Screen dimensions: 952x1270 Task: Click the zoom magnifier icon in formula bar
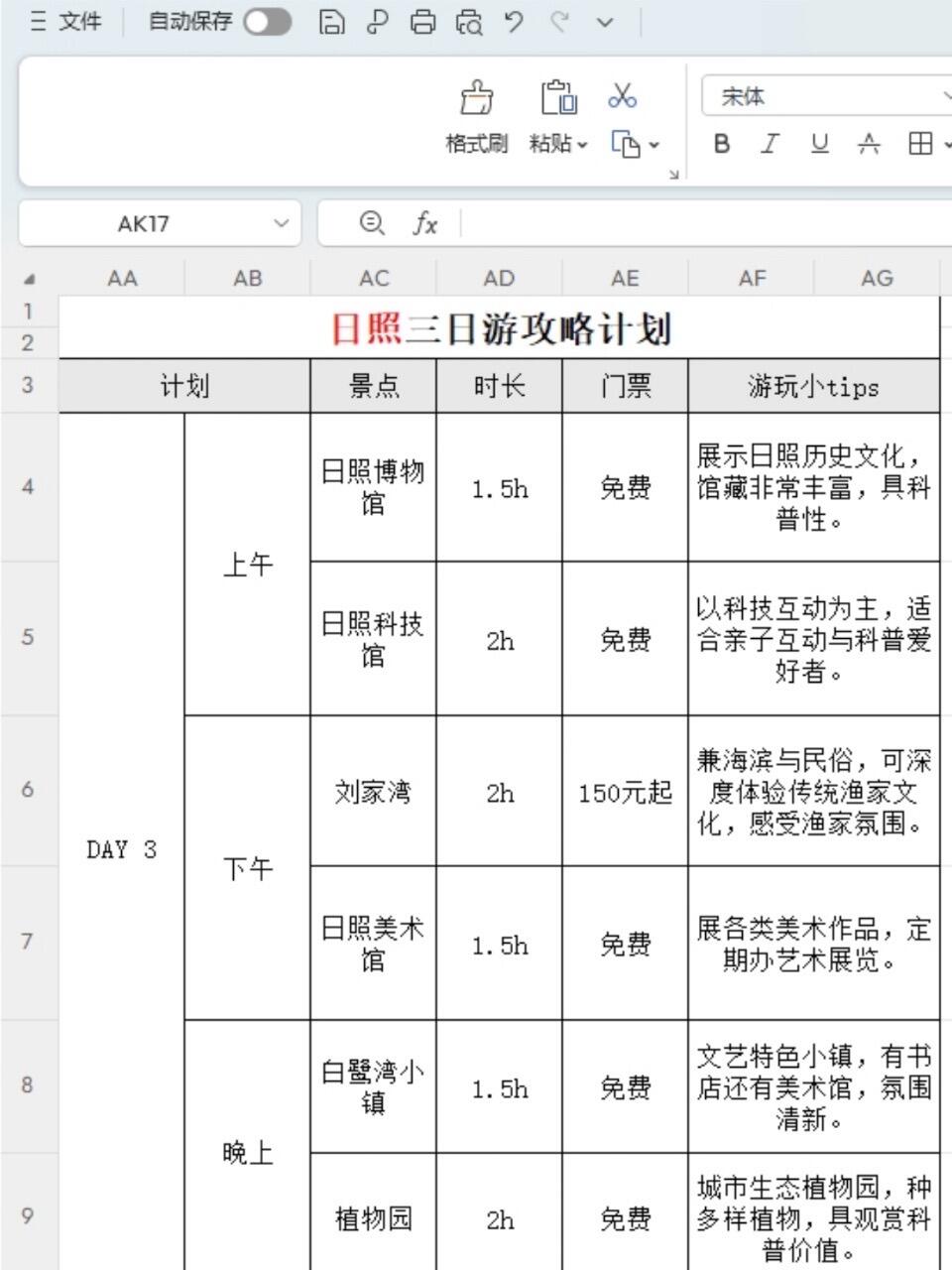click(x=372, y=223)
